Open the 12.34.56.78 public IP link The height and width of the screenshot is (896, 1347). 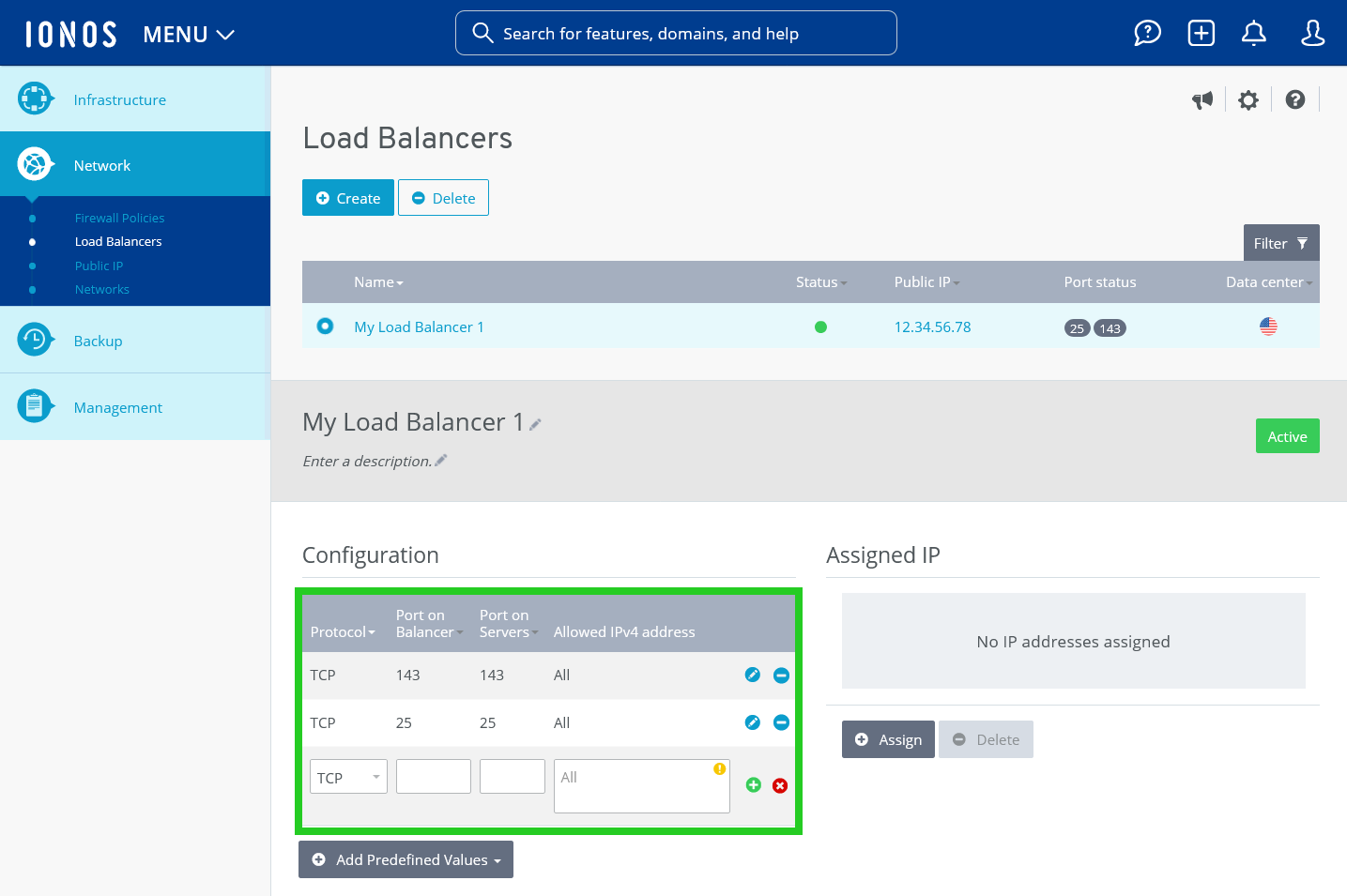click(932, 327)
